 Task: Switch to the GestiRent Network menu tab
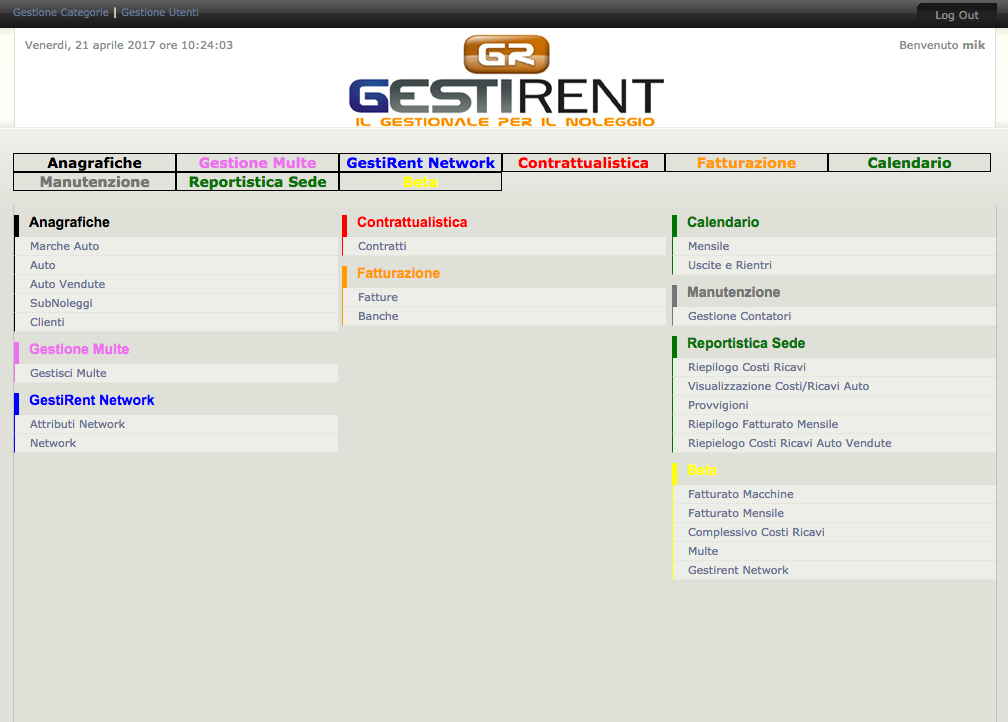[420, 163]
